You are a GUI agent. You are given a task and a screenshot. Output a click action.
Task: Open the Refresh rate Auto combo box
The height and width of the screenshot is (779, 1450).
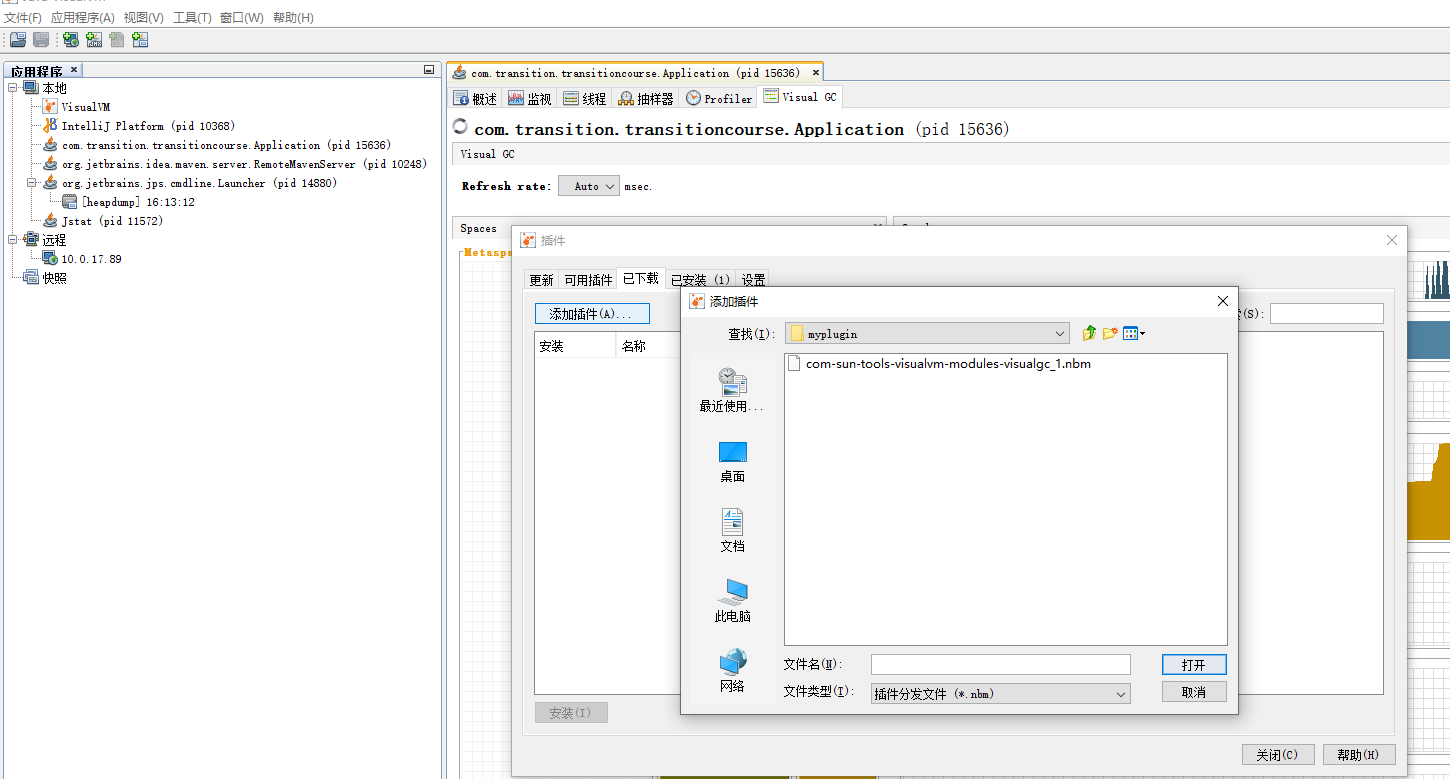pos(588,185)
